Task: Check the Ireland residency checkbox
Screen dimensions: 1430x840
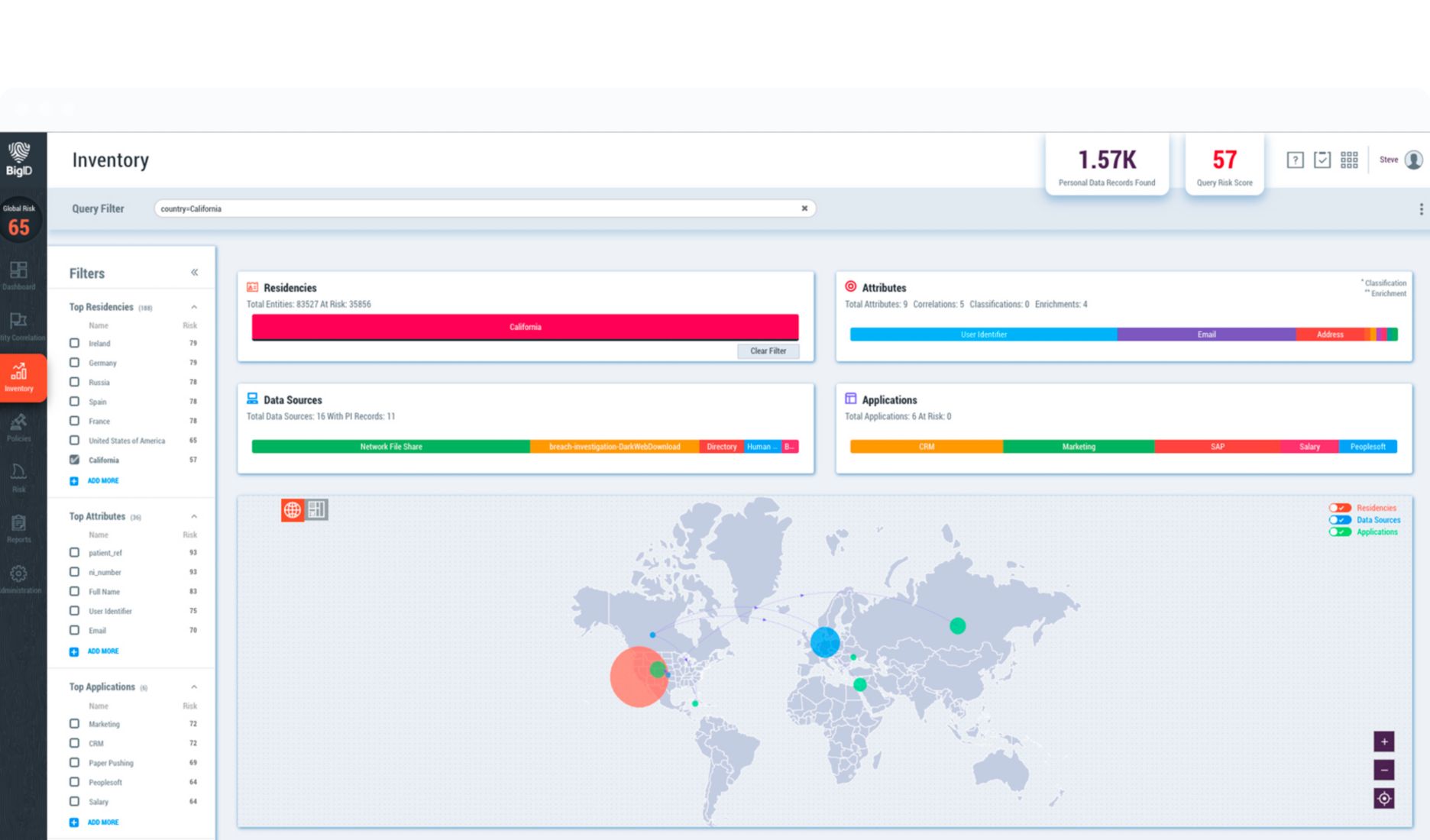Action: click(74, 343)
